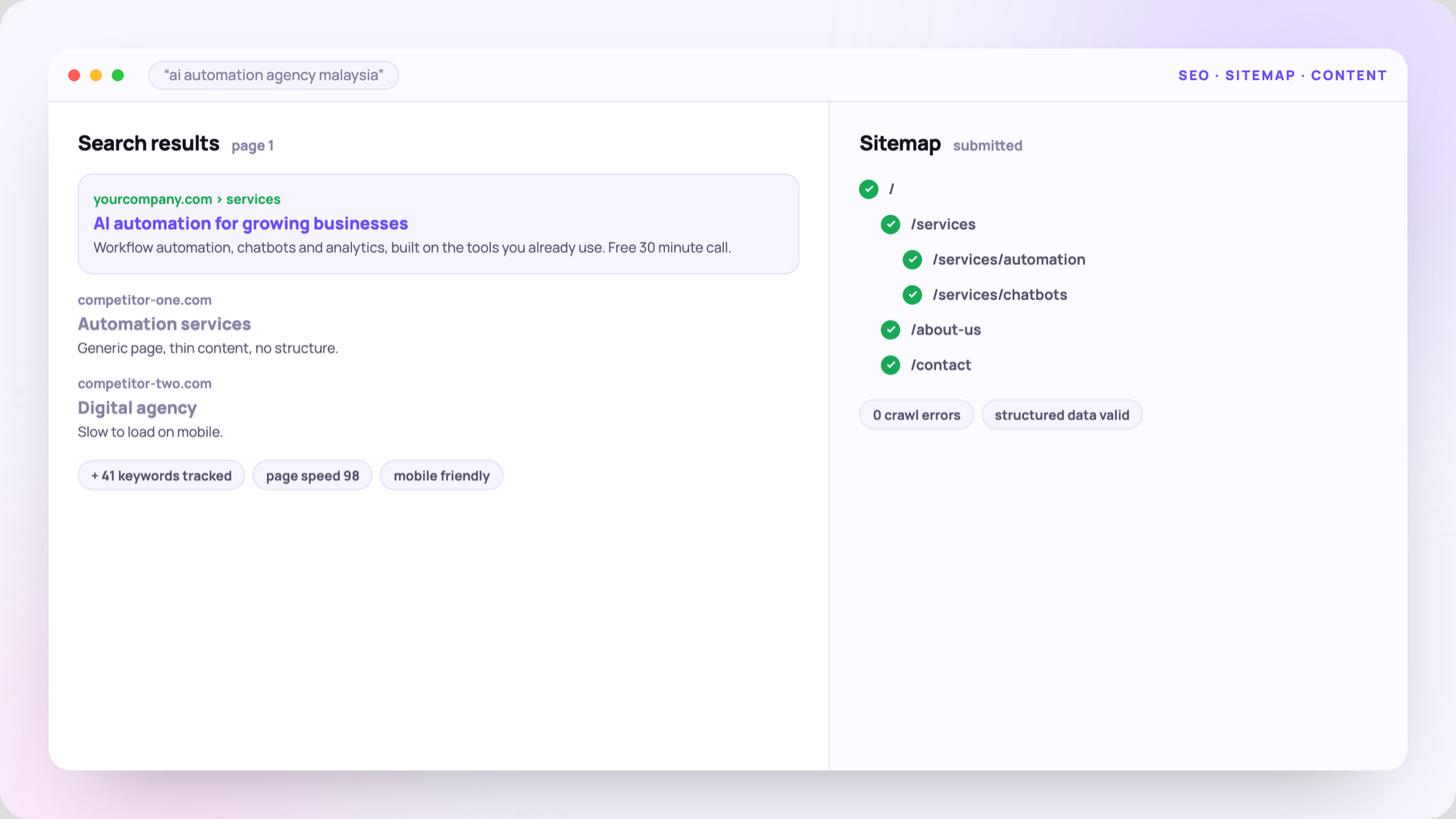The height and width of the screenshot is (819, 1456).
Task: Select the root "/" sitemap entry
Action: [x=891, y=189]
